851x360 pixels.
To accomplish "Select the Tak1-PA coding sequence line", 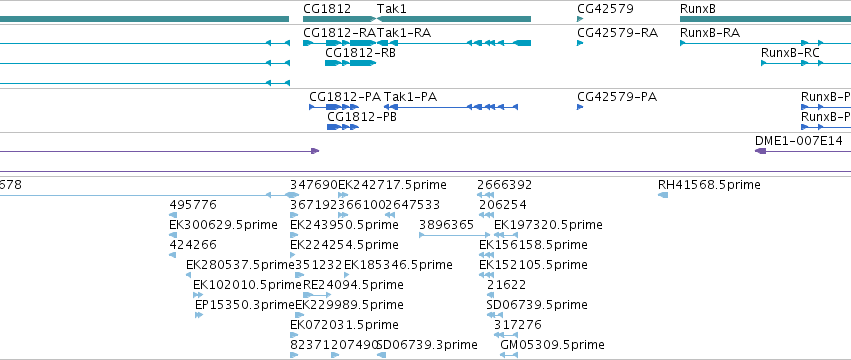I will [x=450, y=107].
